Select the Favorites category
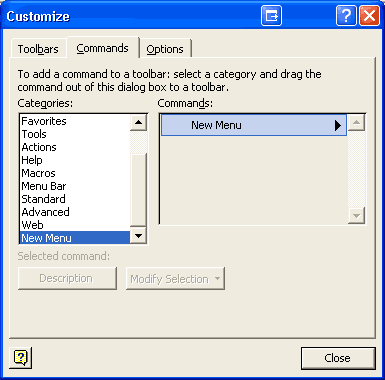Viewport: 385px width, 380px height. [44, 121]
